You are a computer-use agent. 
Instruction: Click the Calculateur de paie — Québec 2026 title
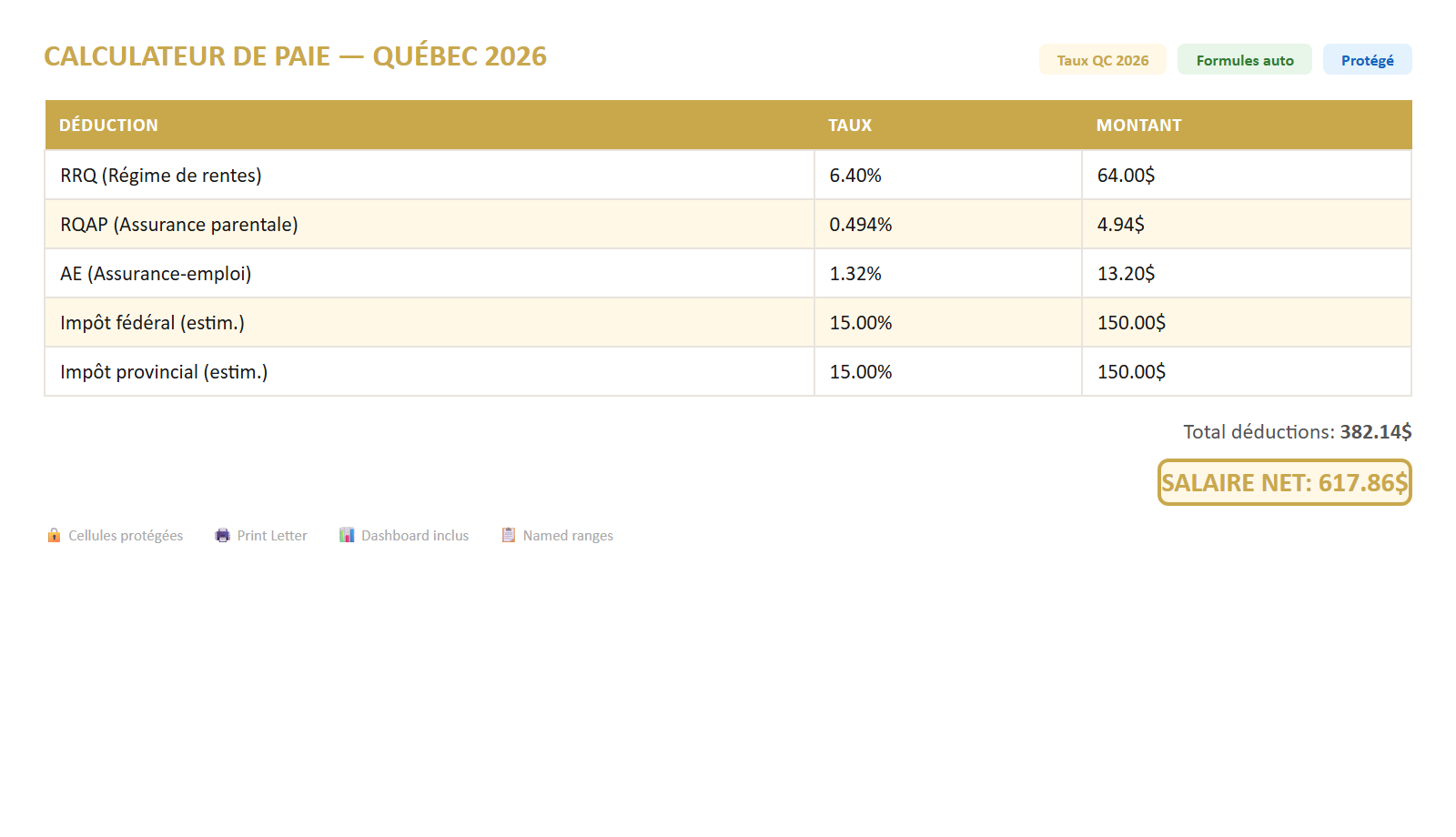(296, 55)
